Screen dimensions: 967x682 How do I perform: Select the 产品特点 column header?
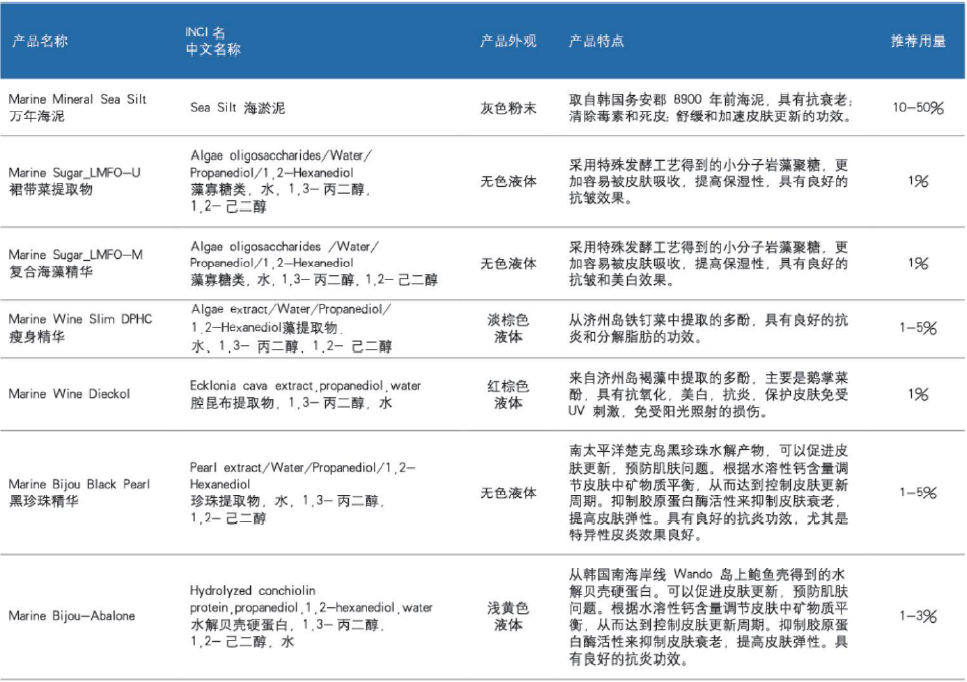pyautogui.click(x=597, y=42)
